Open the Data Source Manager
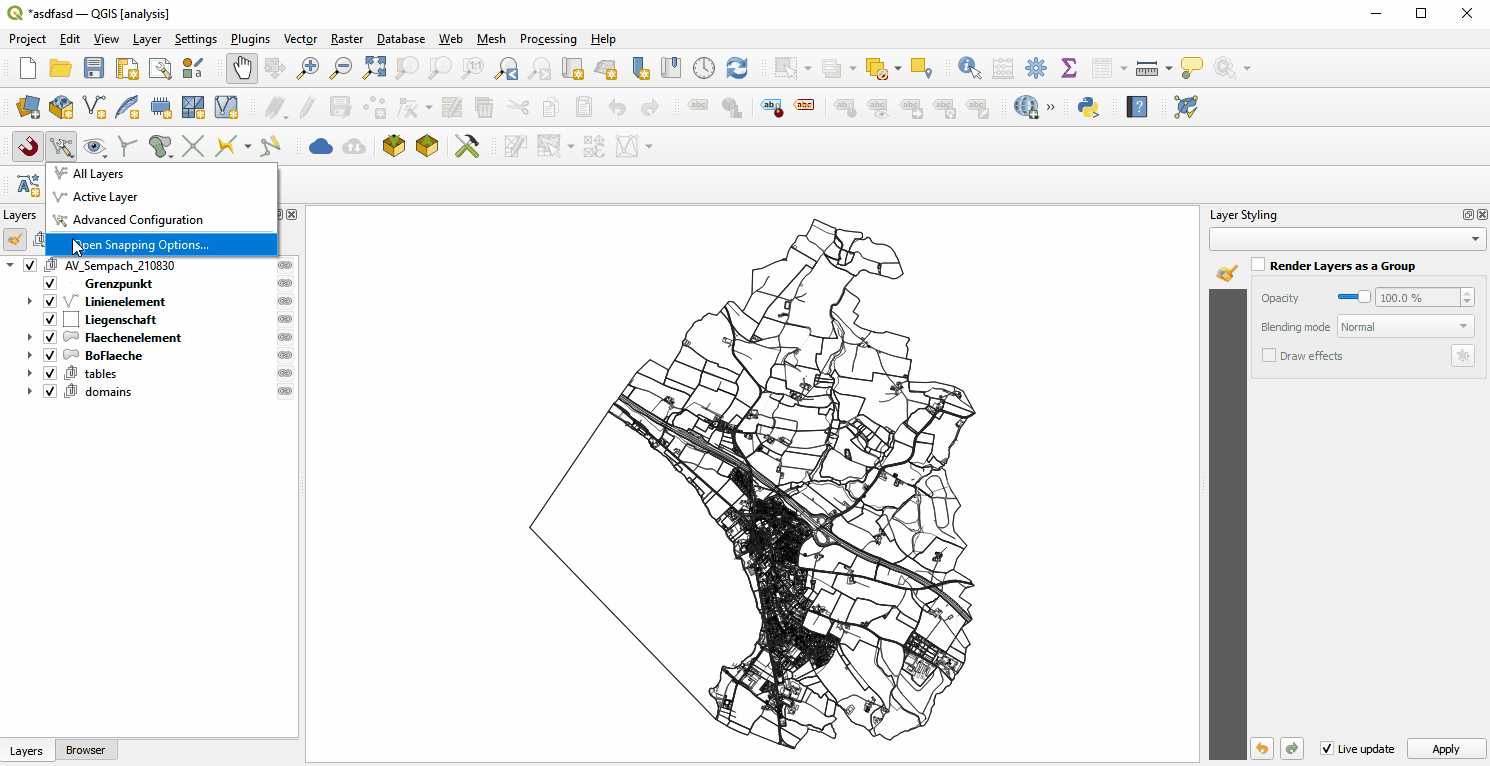Screen dimensions: 1490x766 (28, 107)
